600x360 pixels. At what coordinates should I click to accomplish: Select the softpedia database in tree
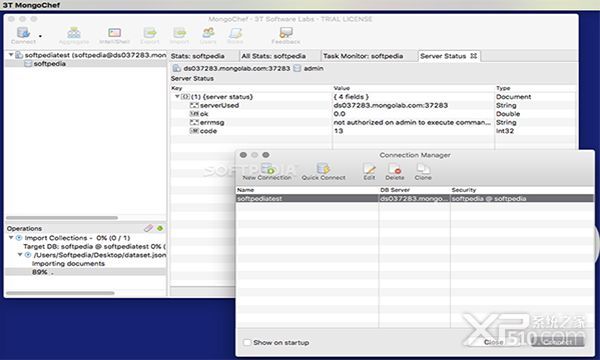[49, 64]
